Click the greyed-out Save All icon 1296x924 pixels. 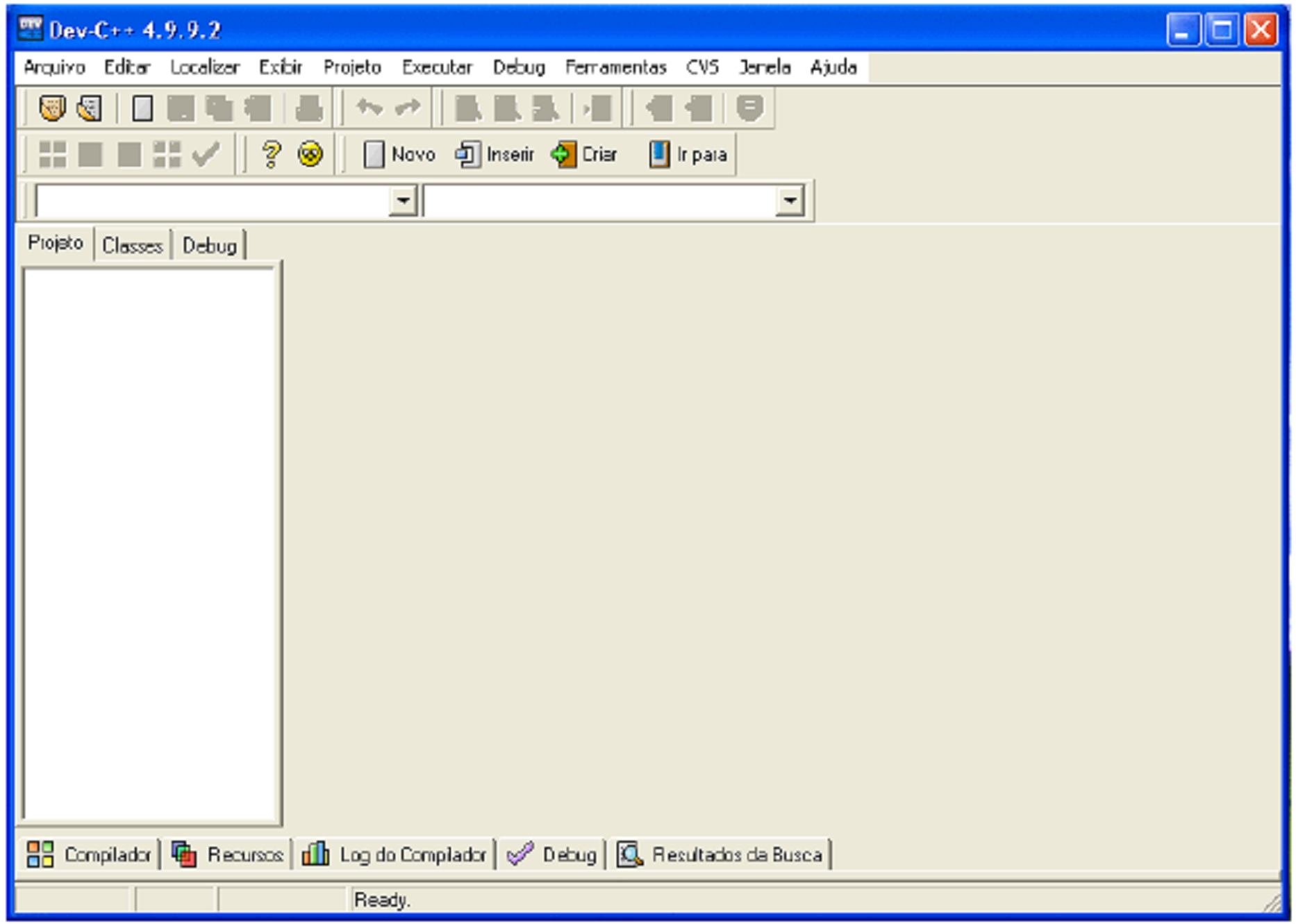coord(219,108)
